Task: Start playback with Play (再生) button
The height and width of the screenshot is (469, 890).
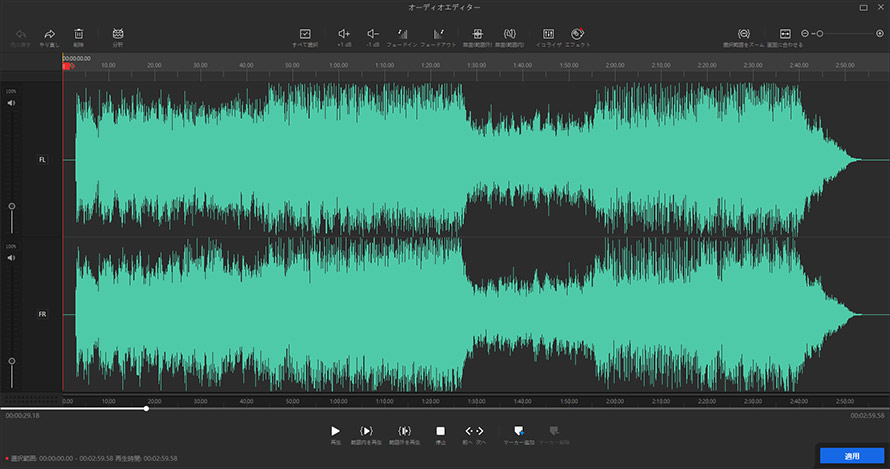Action: click(335, 431)
